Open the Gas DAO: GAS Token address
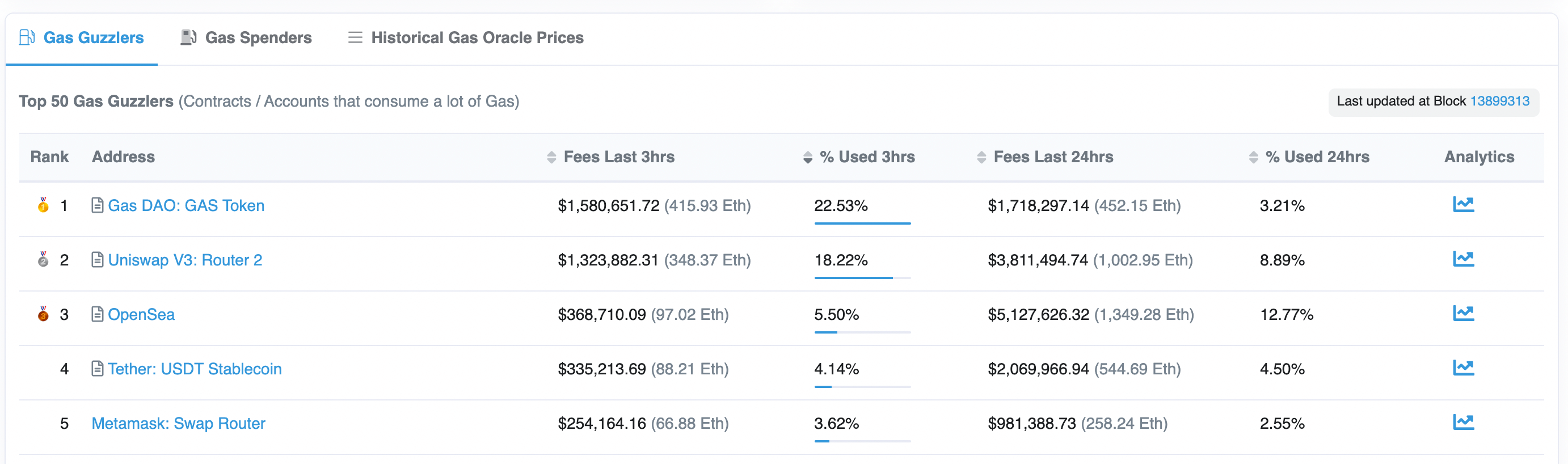 [x=186, y=206]
